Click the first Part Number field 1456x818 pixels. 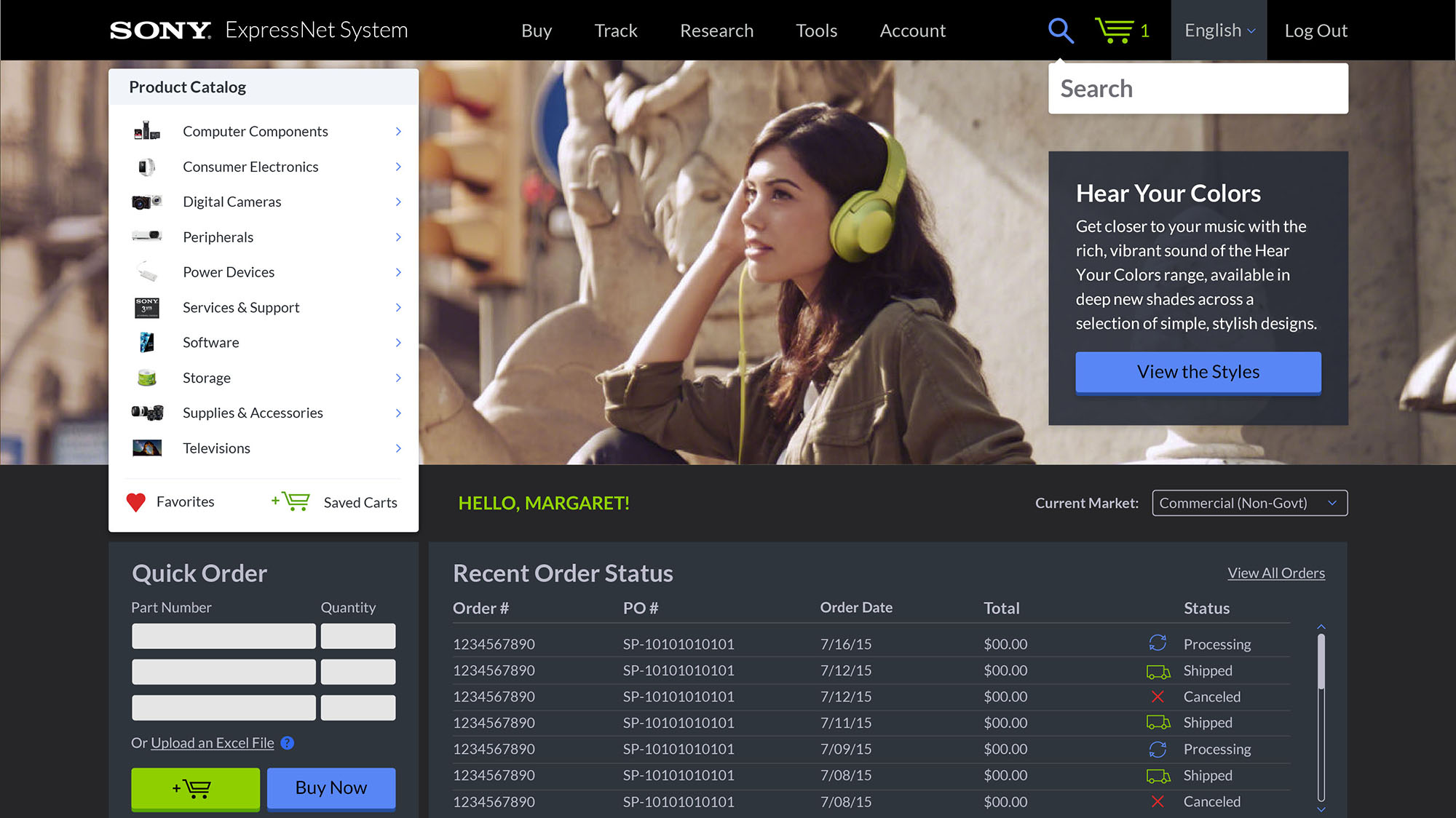pos(223,636)
